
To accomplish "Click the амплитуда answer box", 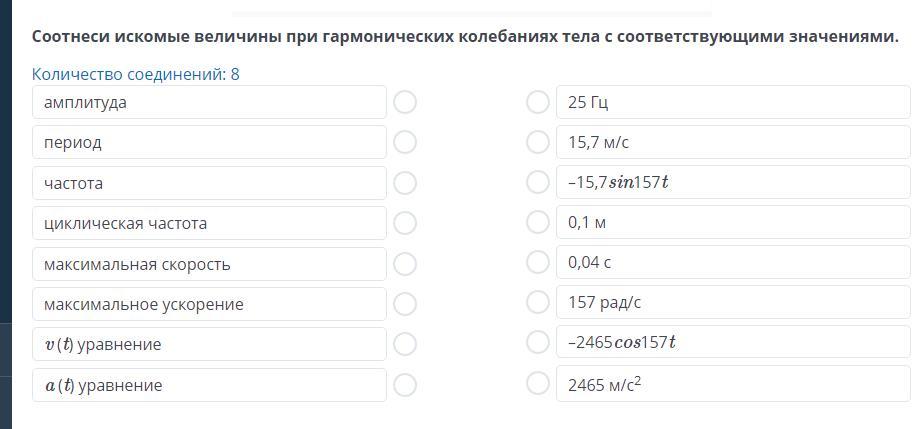I will coord(210,102).
